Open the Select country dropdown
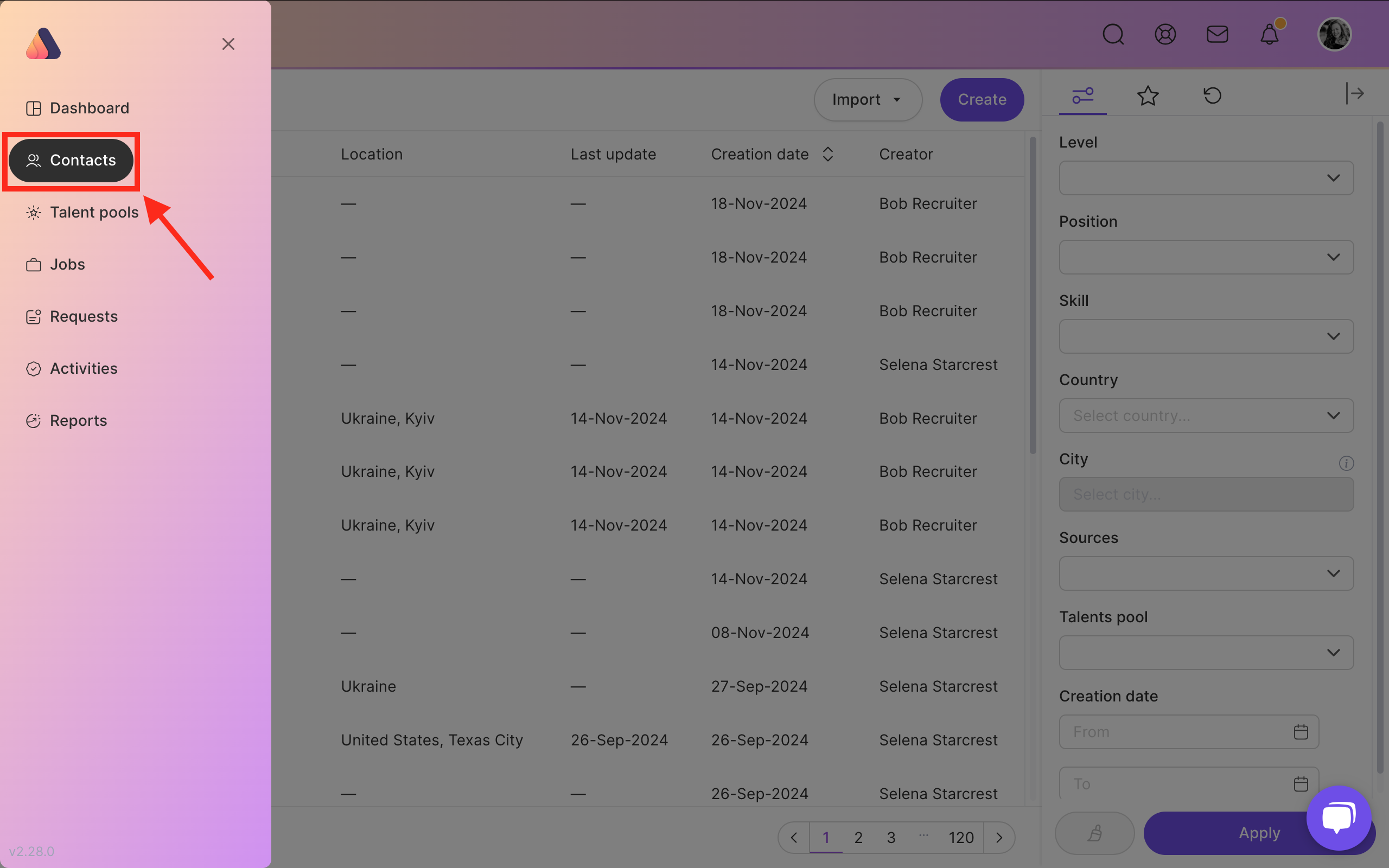 [1207, 416]
